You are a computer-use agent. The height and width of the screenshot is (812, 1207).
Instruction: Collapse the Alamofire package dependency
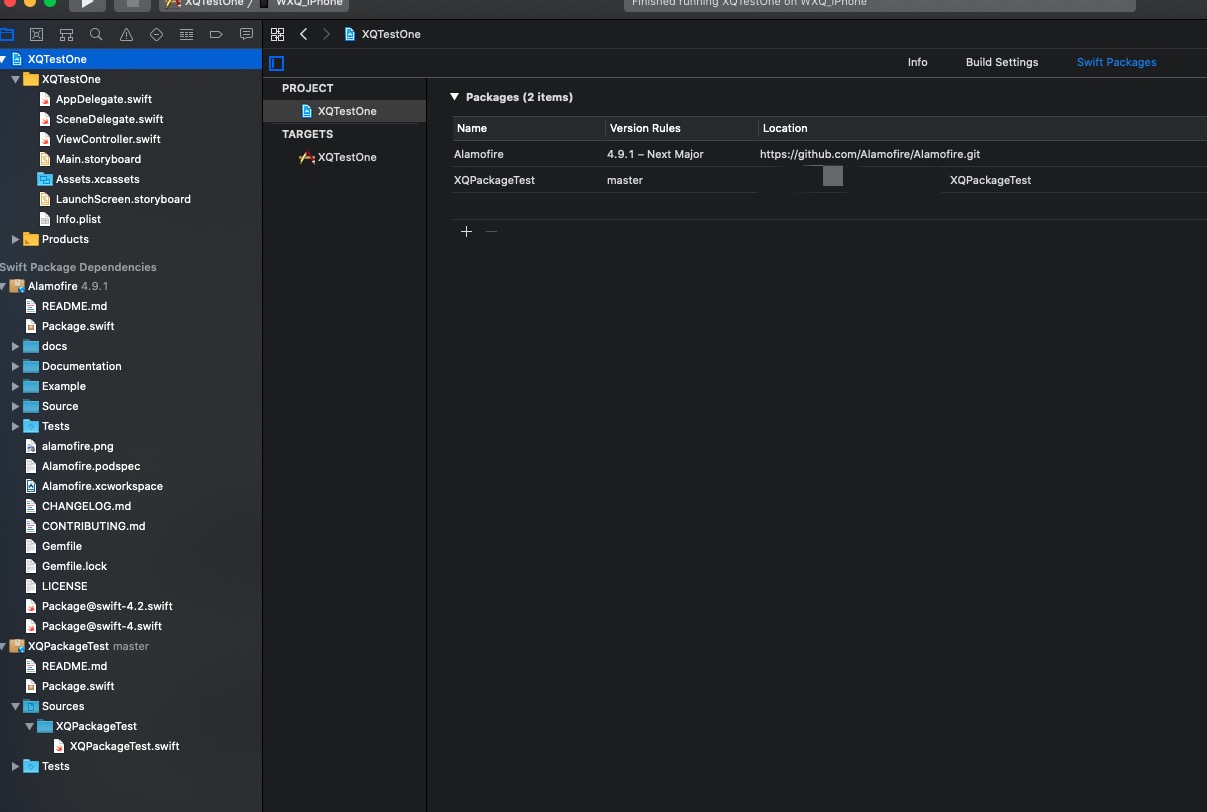click(x=3, y=286)
